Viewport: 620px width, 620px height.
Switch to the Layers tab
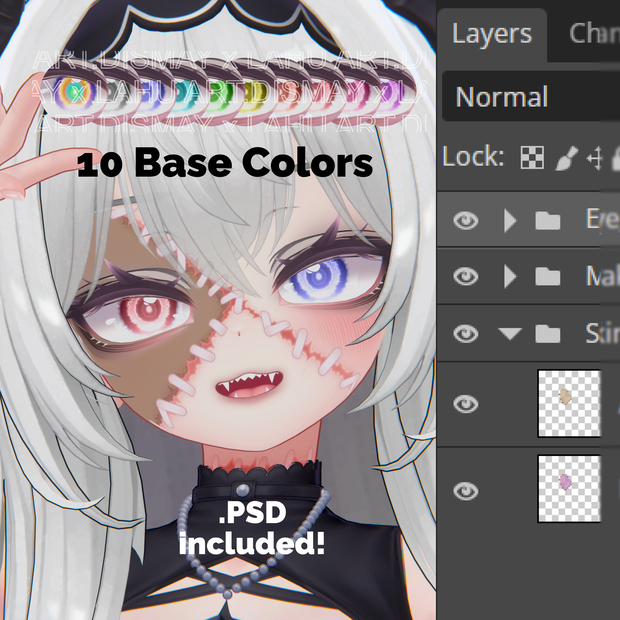coord(492,35)
